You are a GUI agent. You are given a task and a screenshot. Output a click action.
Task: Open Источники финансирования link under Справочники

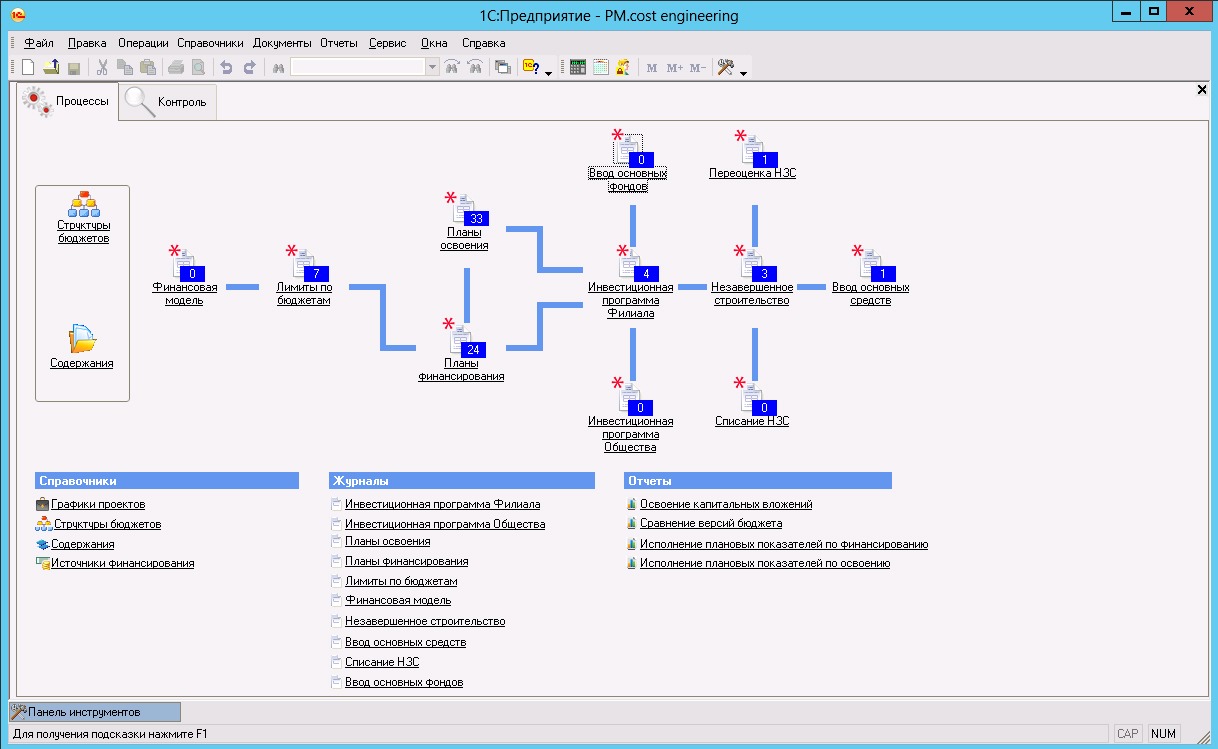click(123, 563)
